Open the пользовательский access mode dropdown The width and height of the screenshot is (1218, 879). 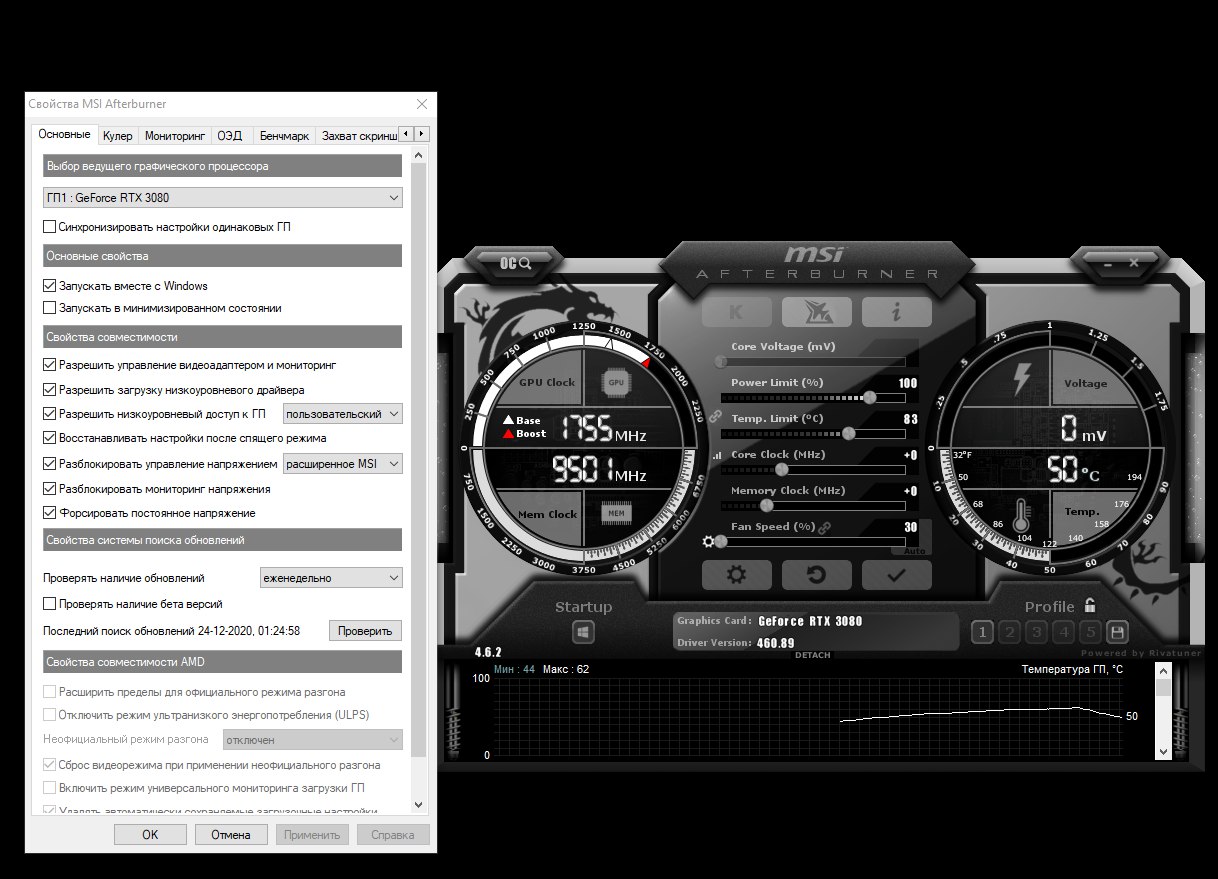(x=343, y=414)
